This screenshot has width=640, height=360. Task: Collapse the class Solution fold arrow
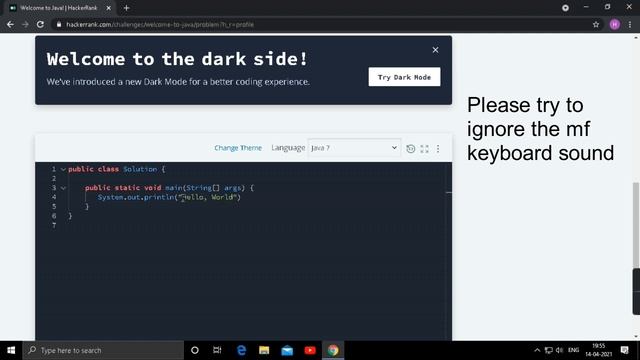click(x=63, y=169)
